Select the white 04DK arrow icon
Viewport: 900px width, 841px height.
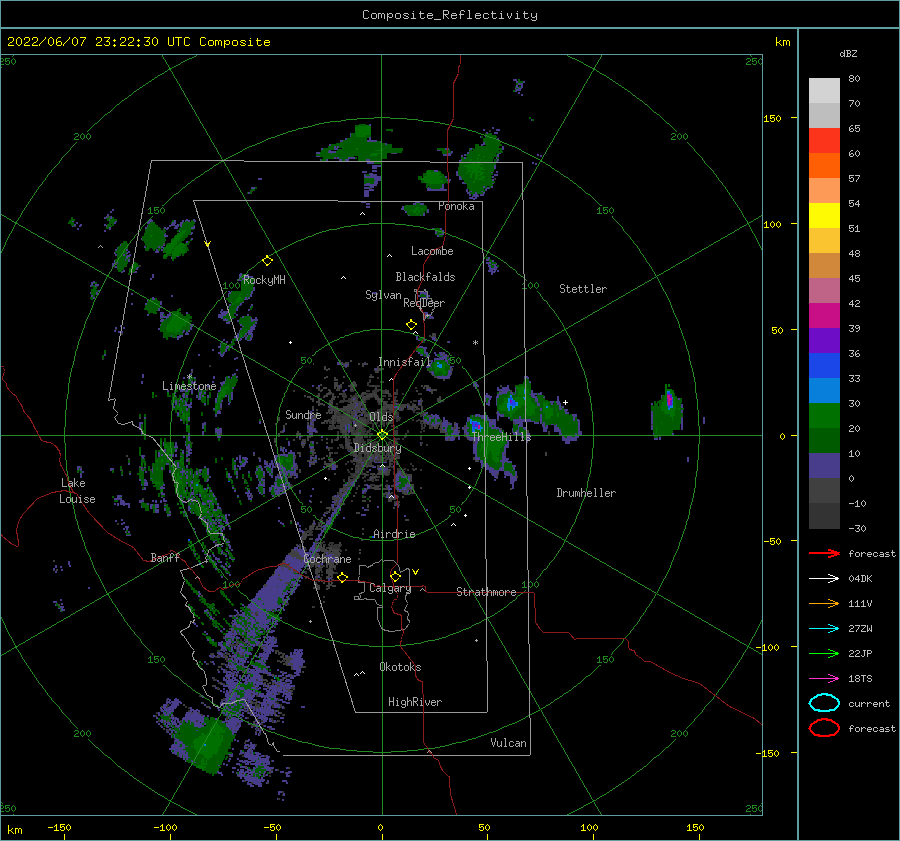(824, 578)
